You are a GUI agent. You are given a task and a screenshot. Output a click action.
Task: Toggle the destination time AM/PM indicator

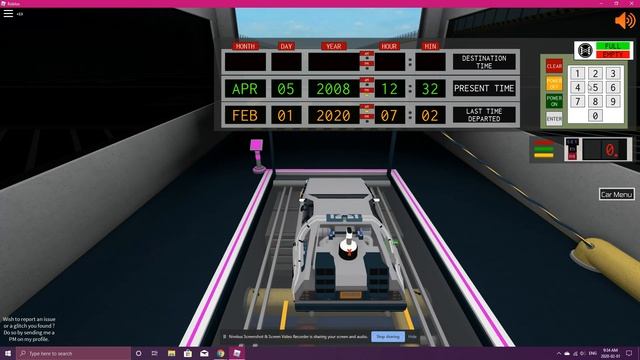367,61
